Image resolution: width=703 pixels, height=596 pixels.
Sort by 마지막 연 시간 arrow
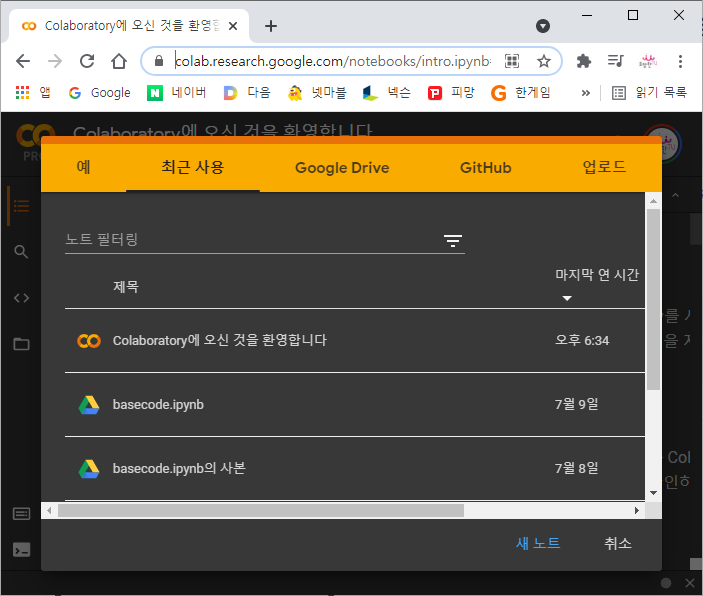(x=567, y=298)
